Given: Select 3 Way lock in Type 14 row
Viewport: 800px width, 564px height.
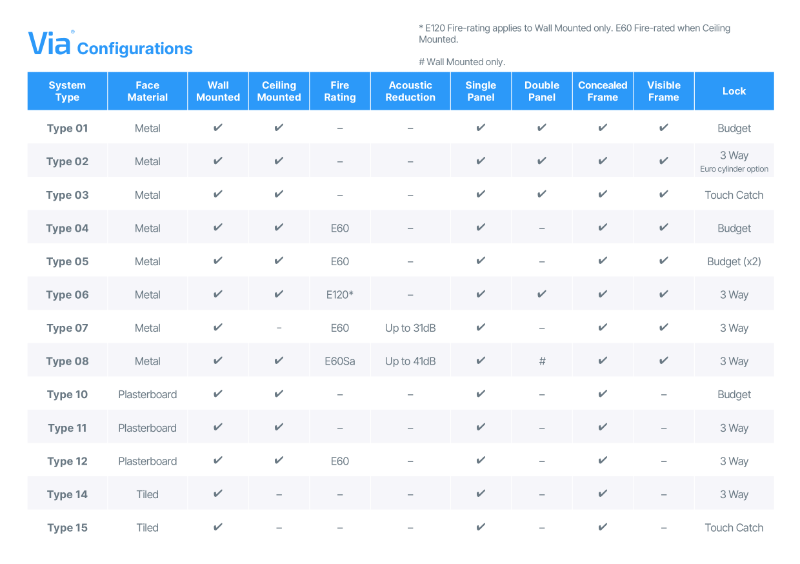Looking at the screenshot, I should pos(734,494).
